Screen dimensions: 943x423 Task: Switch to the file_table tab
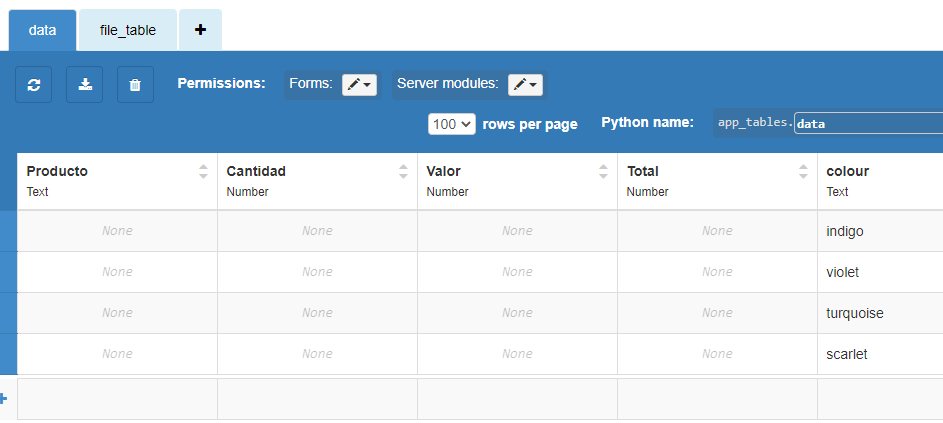point(127,30)
